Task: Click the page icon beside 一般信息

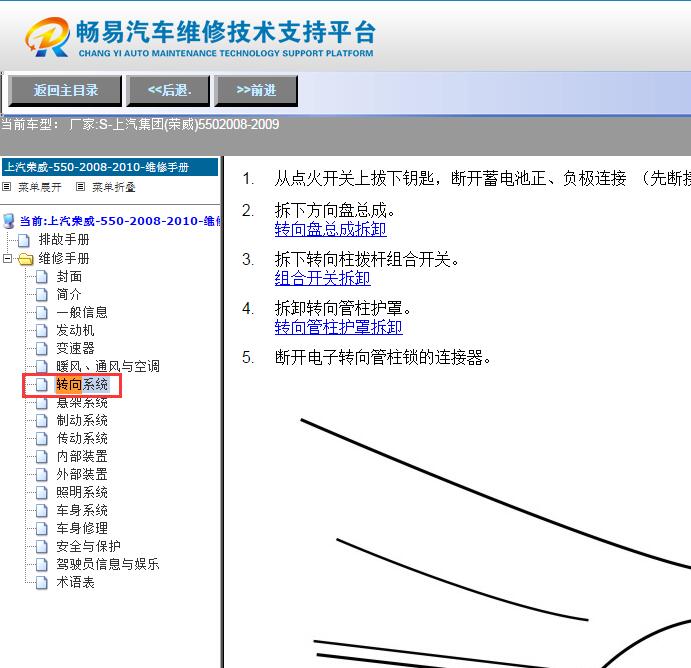Action: click(41, 312)
